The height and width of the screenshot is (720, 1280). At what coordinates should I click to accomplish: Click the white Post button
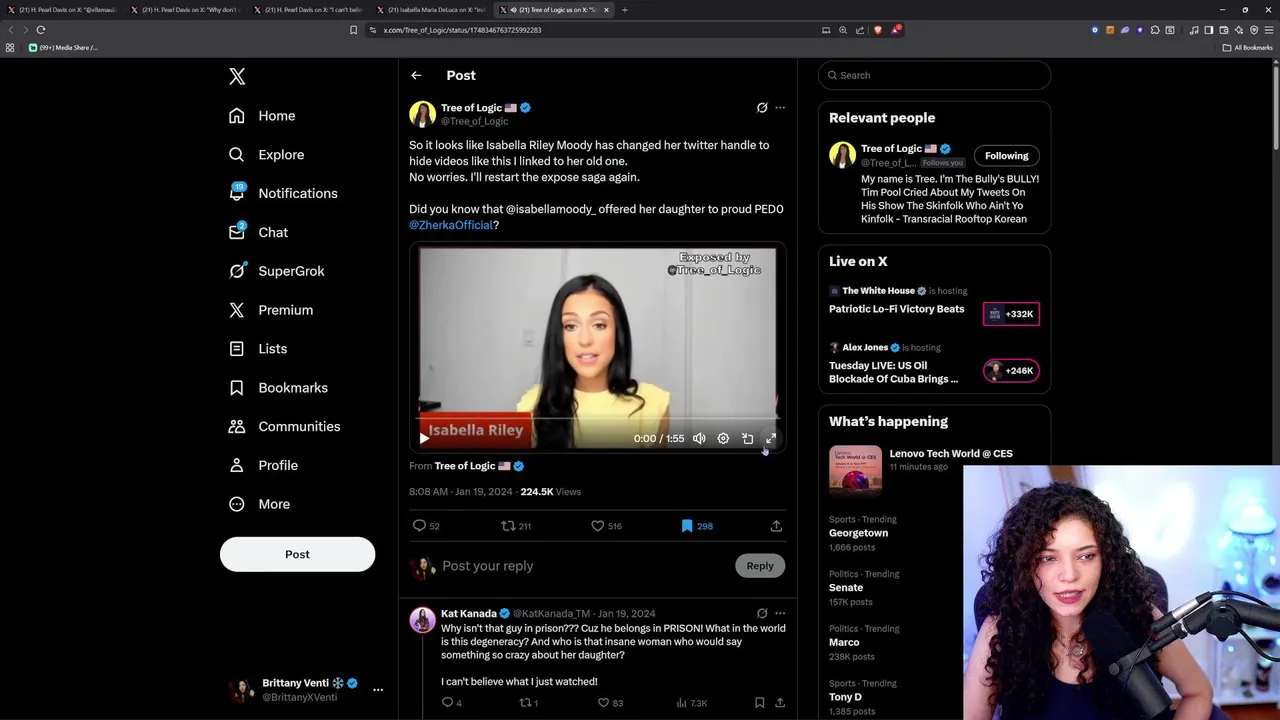297,554
